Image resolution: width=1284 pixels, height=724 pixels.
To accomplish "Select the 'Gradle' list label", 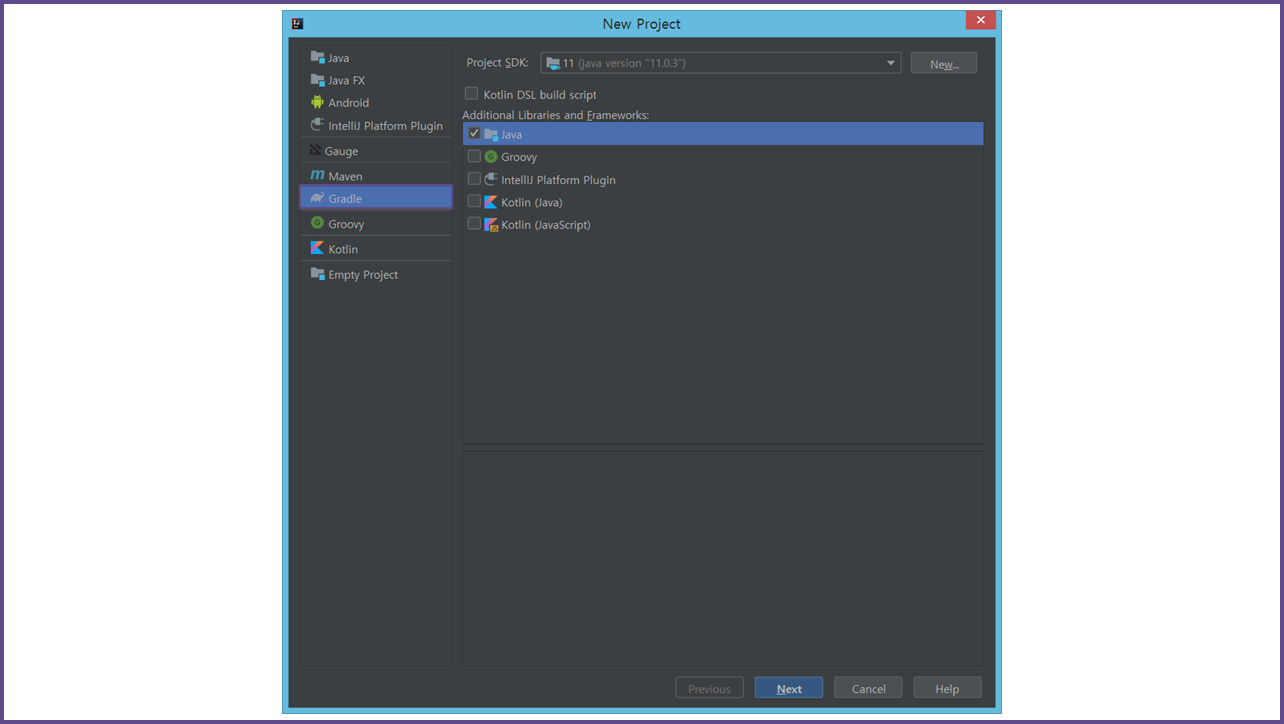I will click(x=345, y=199).
